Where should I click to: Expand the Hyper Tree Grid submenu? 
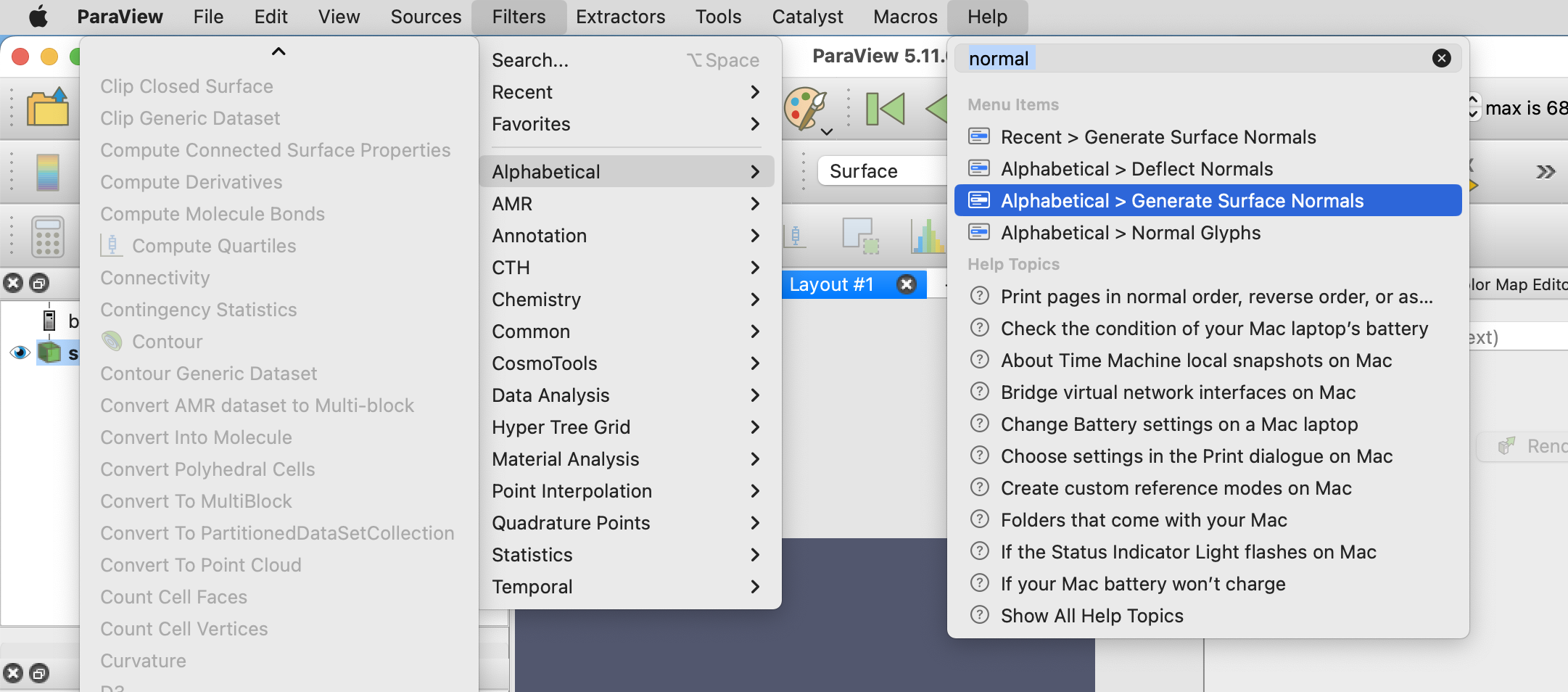(626, 427)
